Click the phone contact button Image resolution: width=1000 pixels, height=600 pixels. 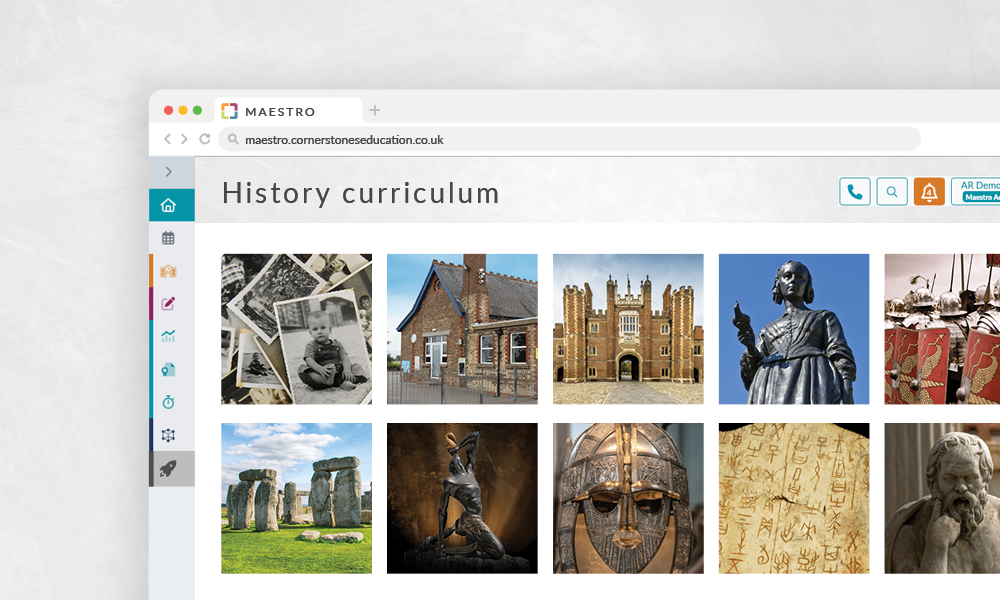[855, 191]
